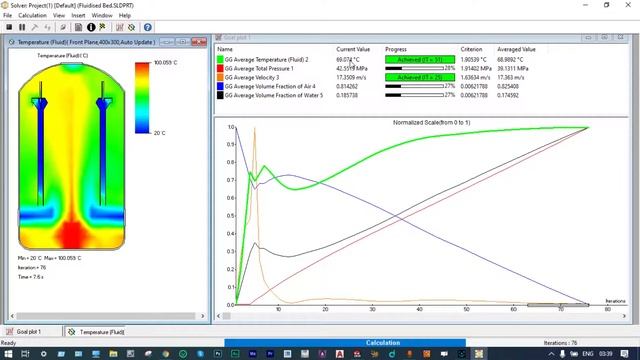
Task: Click black swatch of Volume Fraction of Water
Action: pos(220,96)
